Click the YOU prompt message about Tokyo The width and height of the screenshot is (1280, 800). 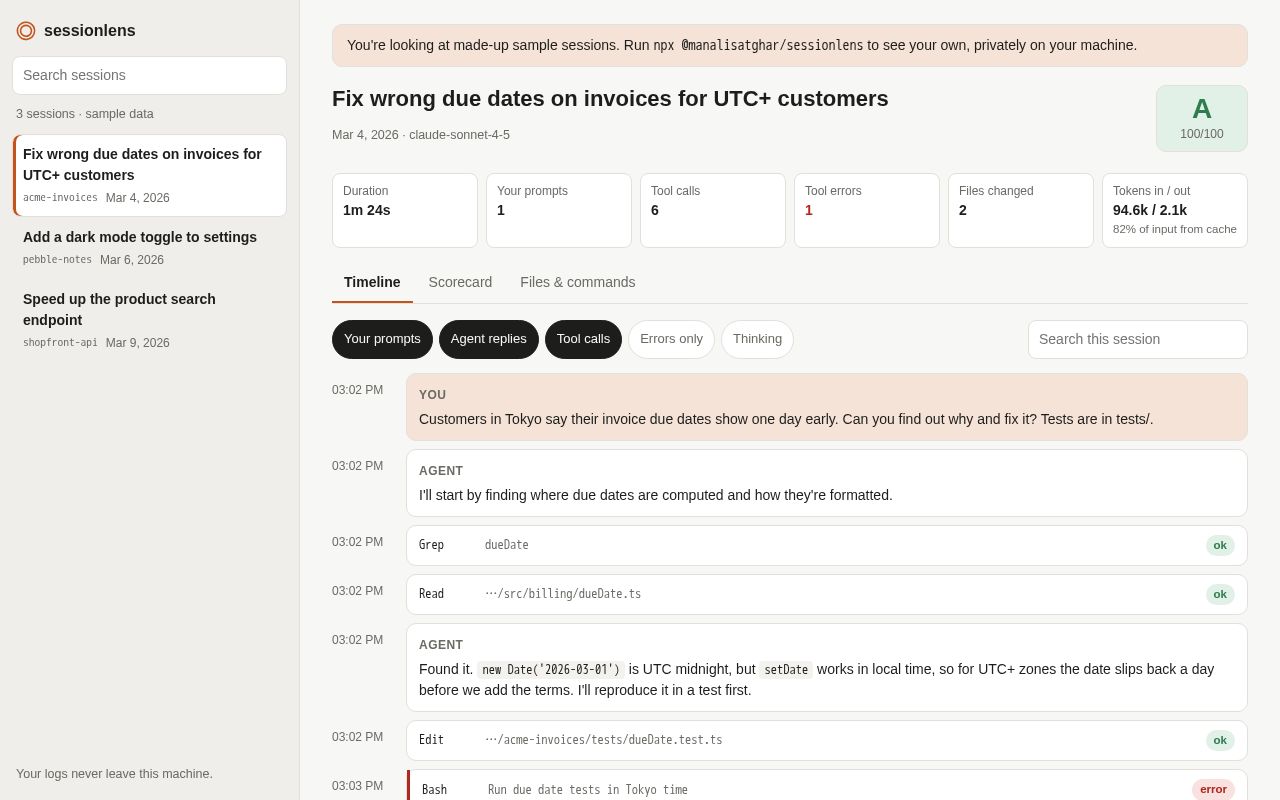(827, 407)
